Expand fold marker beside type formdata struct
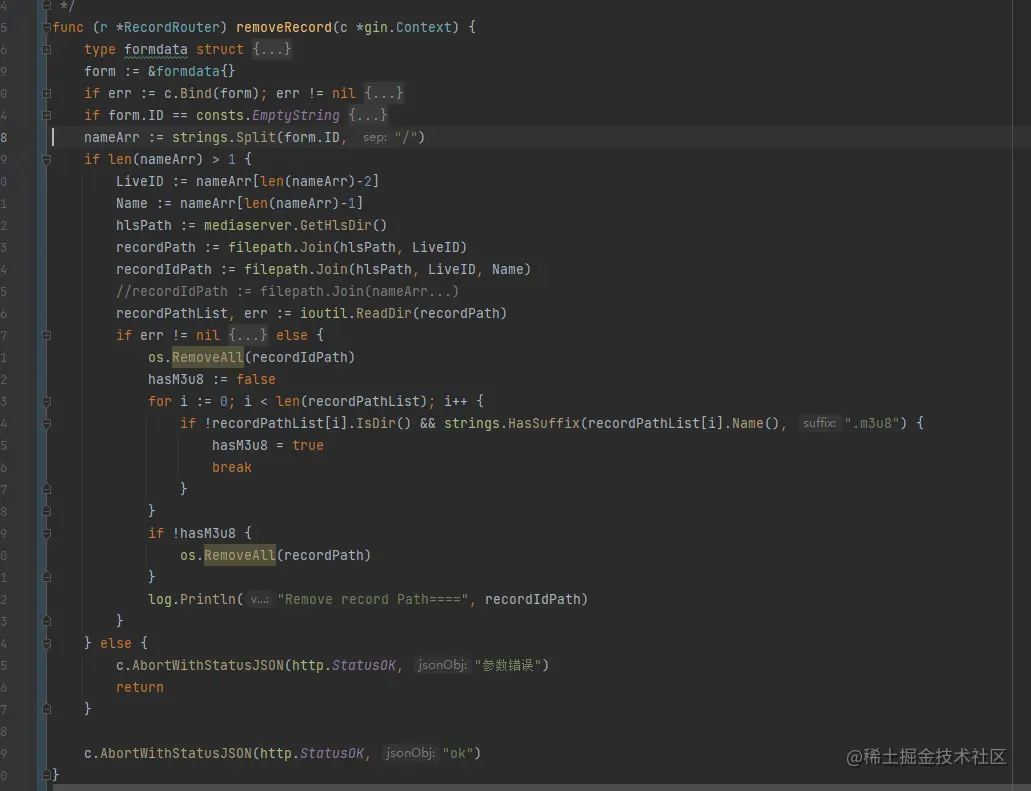Image resolution: width=1031 pixels, height=791 pixels. (x=47, y=49)
